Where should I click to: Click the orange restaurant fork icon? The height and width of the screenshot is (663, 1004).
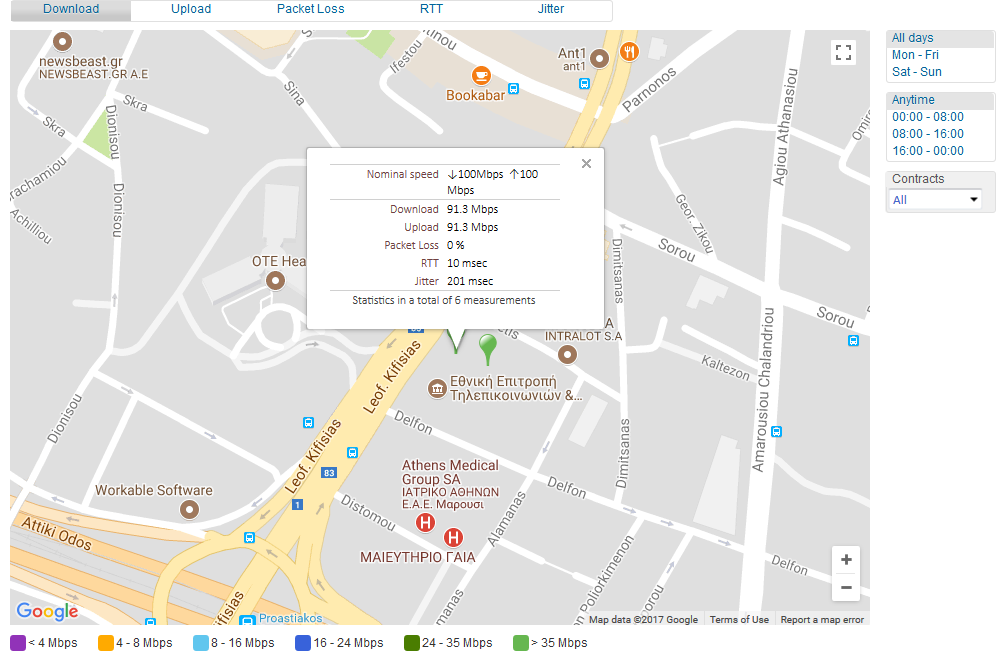[x=629, y=51]
